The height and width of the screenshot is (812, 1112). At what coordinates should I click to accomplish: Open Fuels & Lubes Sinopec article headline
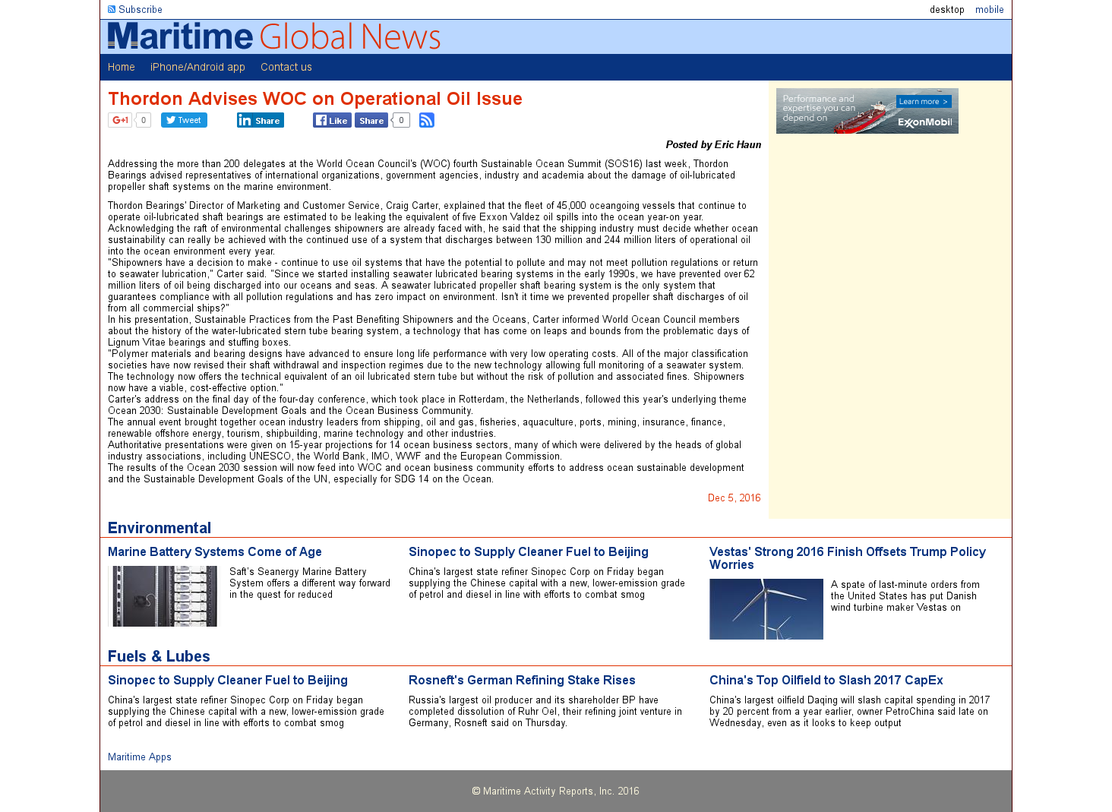(x=228, y=680)
